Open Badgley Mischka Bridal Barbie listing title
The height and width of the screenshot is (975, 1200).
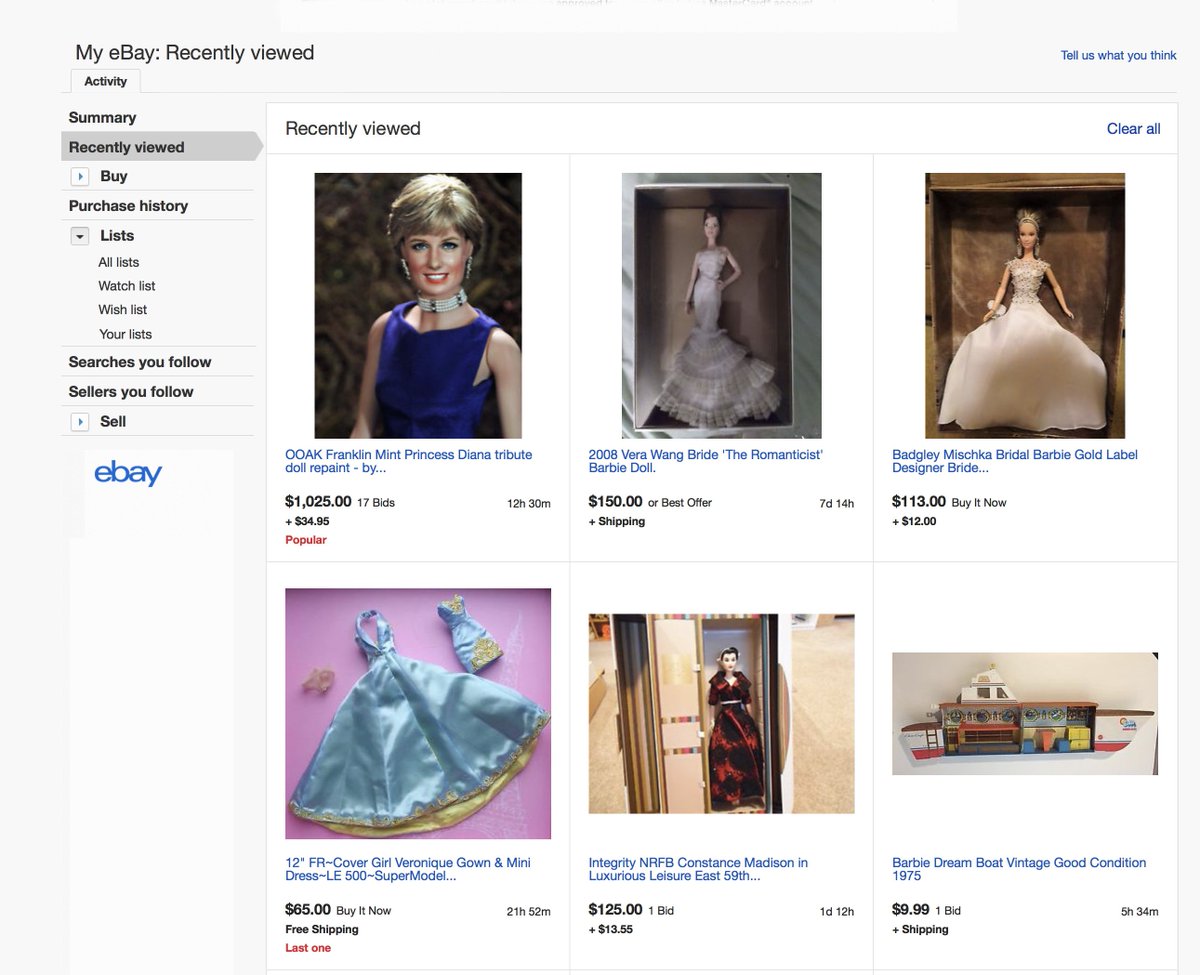[x=1015, y=462]
